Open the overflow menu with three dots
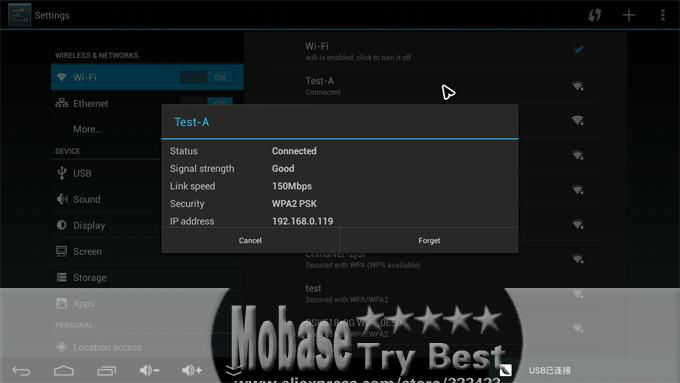The height and width of the screenshot is (383, 680). pyautogui.click(x=663, y=15)
